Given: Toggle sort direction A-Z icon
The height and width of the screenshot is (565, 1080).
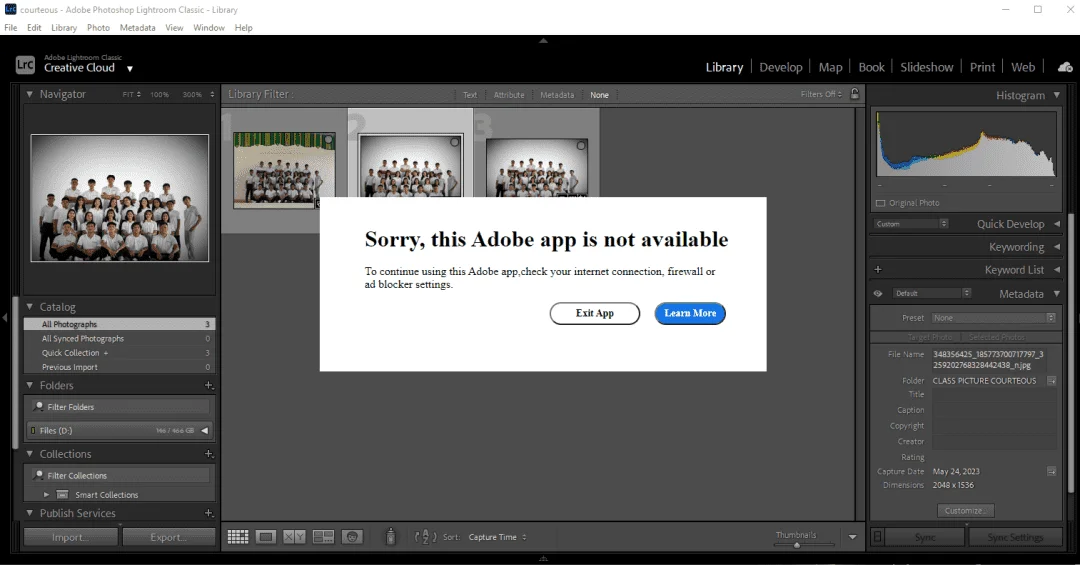Looking at the screenshot, I should (x=426, y=537).
